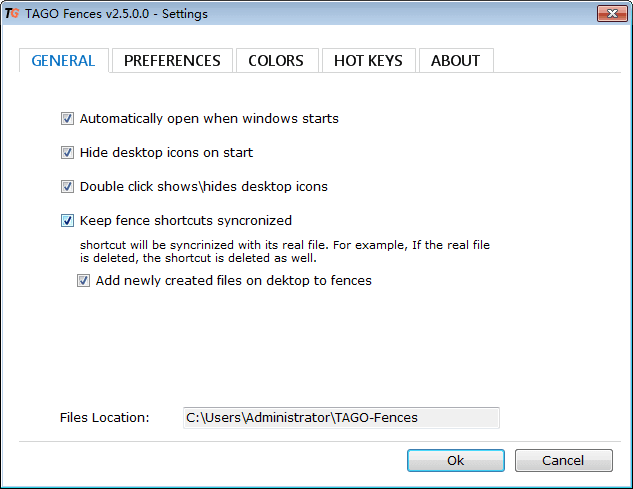This screenshot has height=489, width=633.
Task: Switch to the GENERAL tab
Action: coord(63,61)
